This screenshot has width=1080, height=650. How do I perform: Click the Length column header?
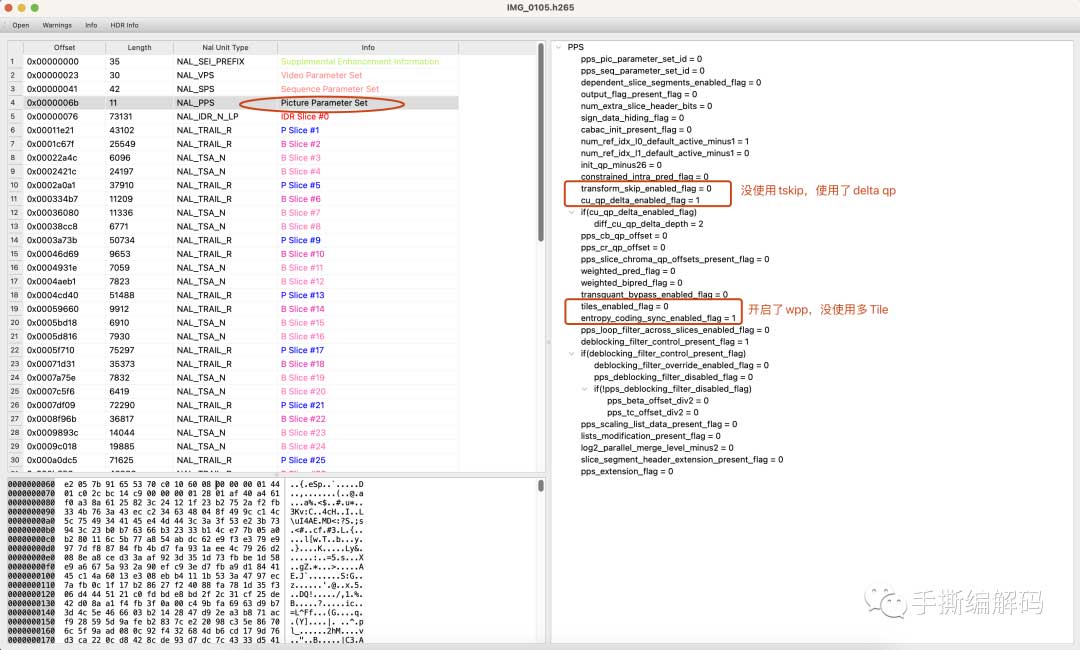click(140, 47)
